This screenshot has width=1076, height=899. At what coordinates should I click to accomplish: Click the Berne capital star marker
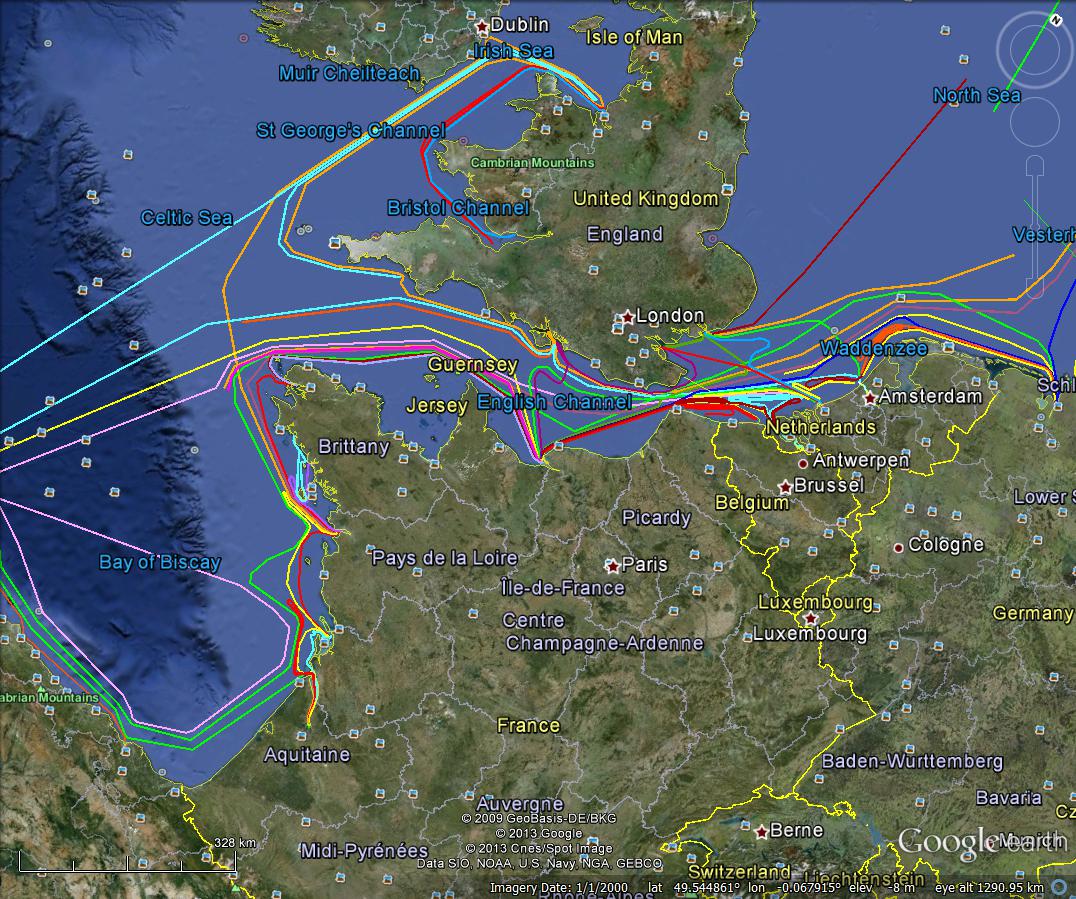(762, 831)
